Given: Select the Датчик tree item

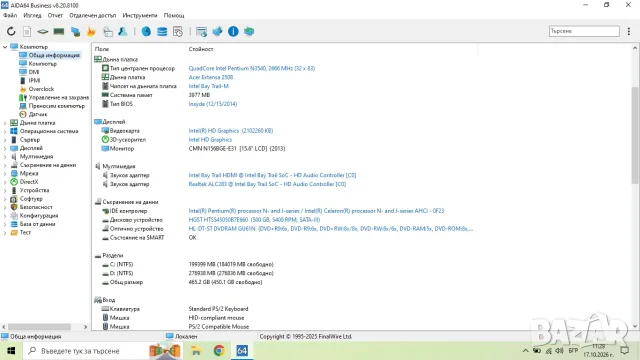Looking at the screenshot, I should point(38,114).
